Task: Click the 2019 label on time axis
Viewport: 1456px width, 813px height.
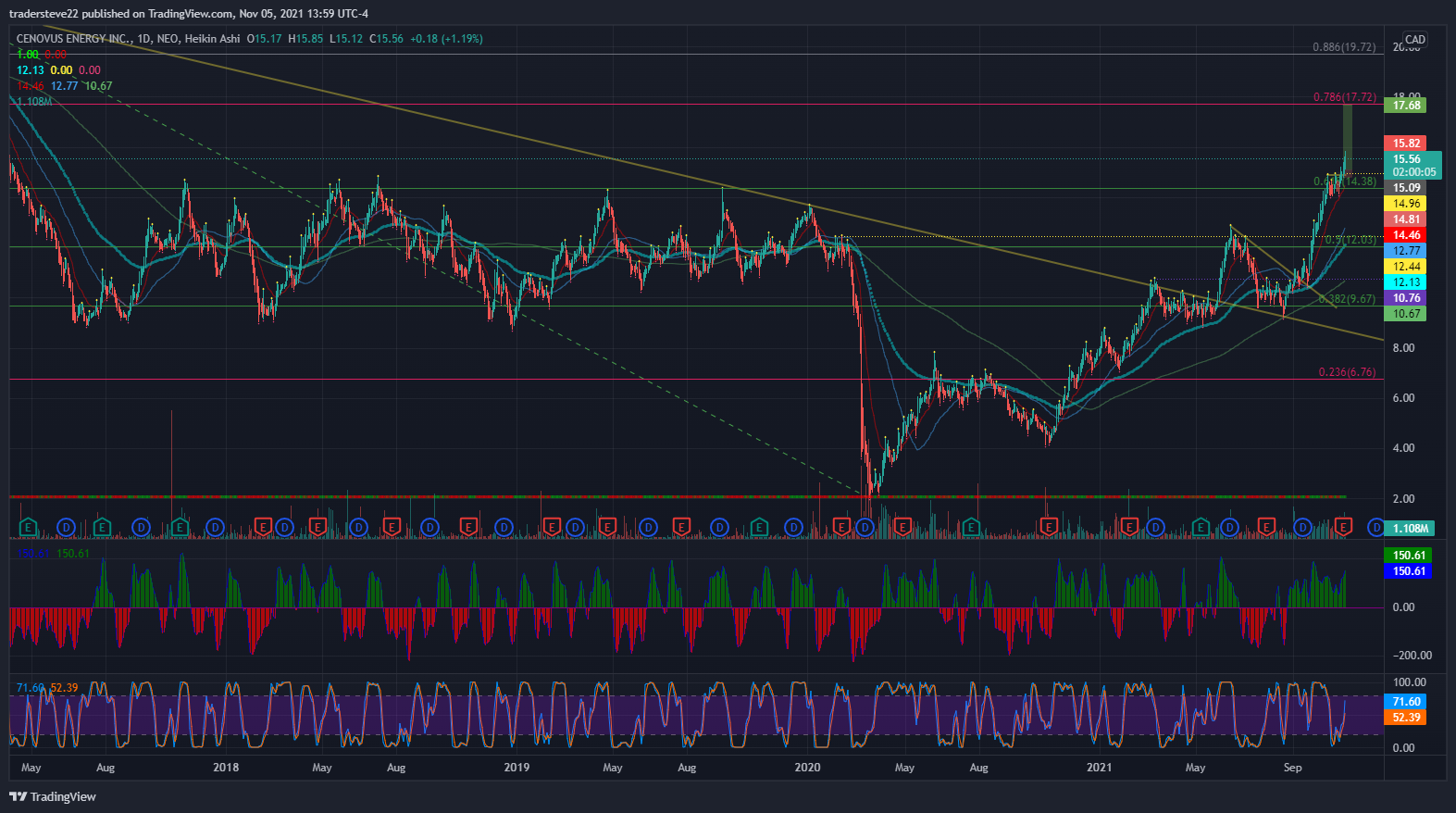Action: tap(516, 768)
